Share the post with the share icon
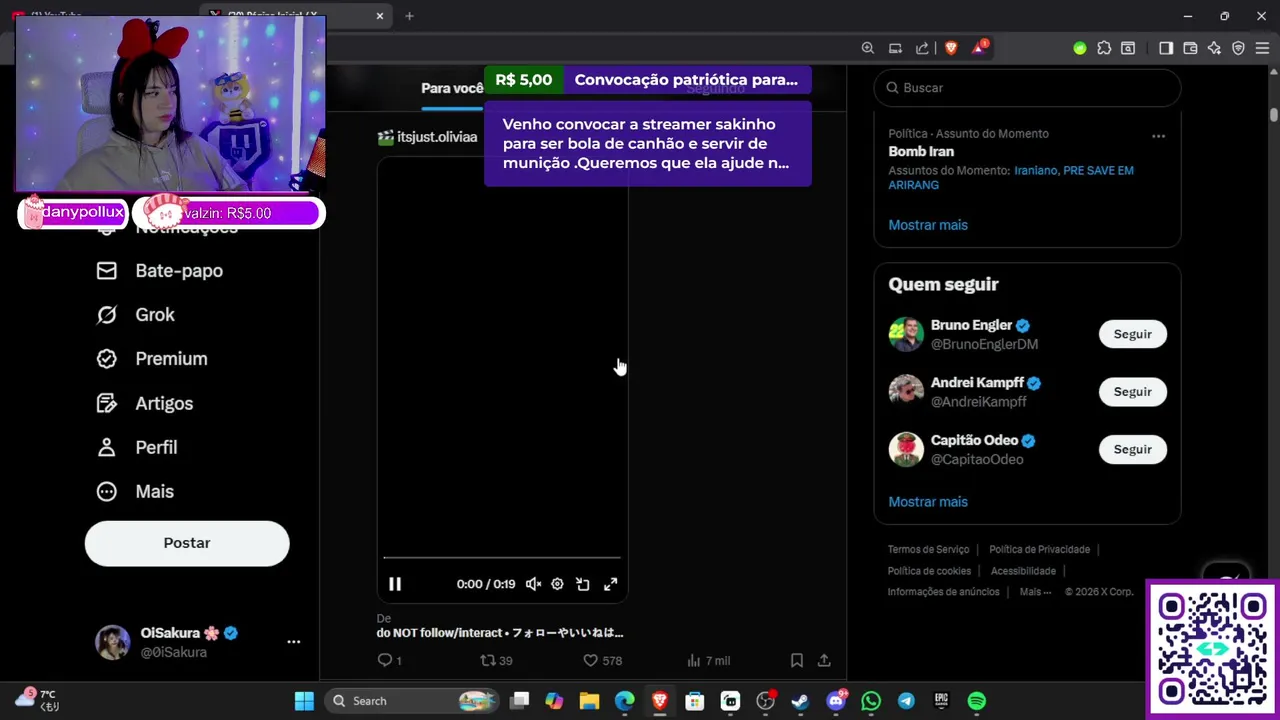 point(824,660)
